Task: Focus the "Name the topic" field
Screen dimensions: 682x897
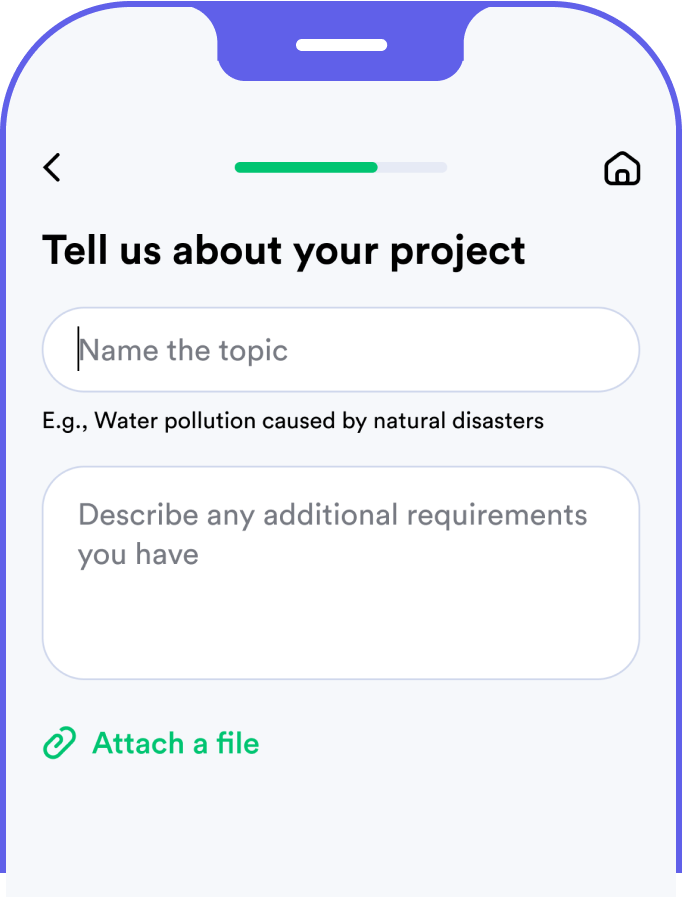Action: click(340, 350)
